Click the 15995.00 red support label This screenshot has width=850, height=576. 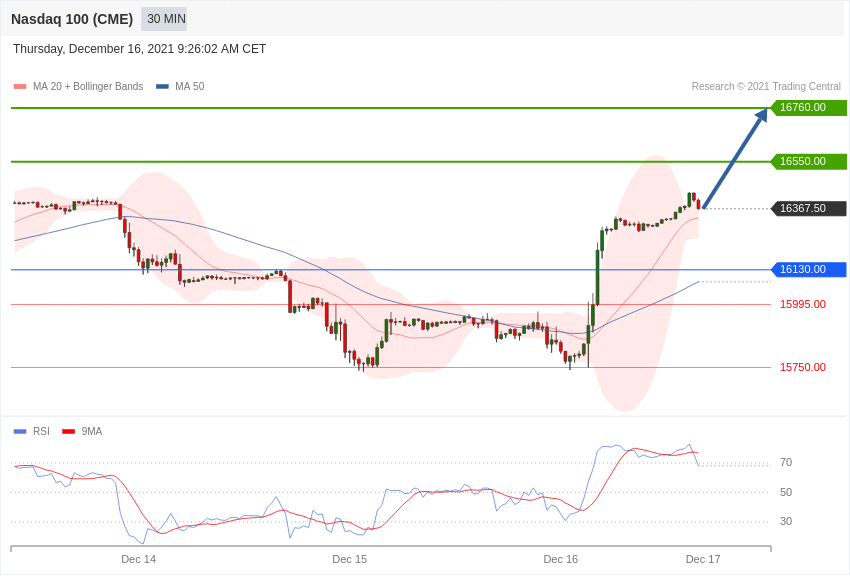pyautogui.click(x=803, y=304)
